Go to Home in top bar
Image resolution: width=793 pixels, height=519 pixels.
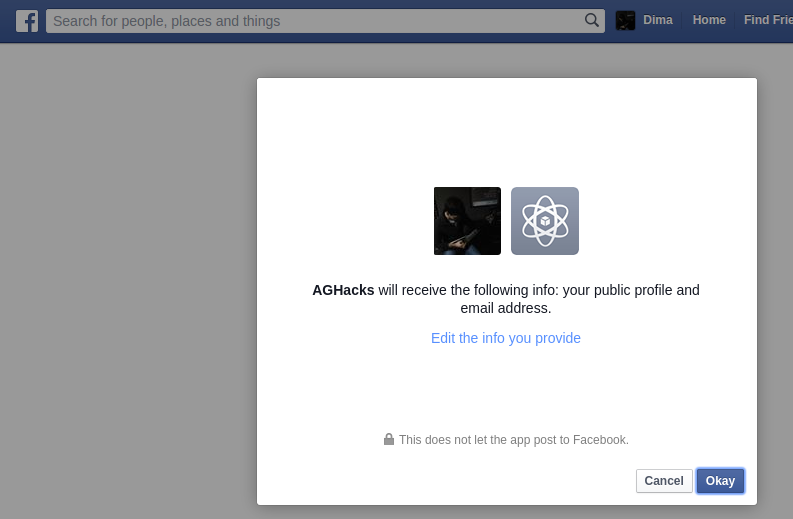coord(709,20)
